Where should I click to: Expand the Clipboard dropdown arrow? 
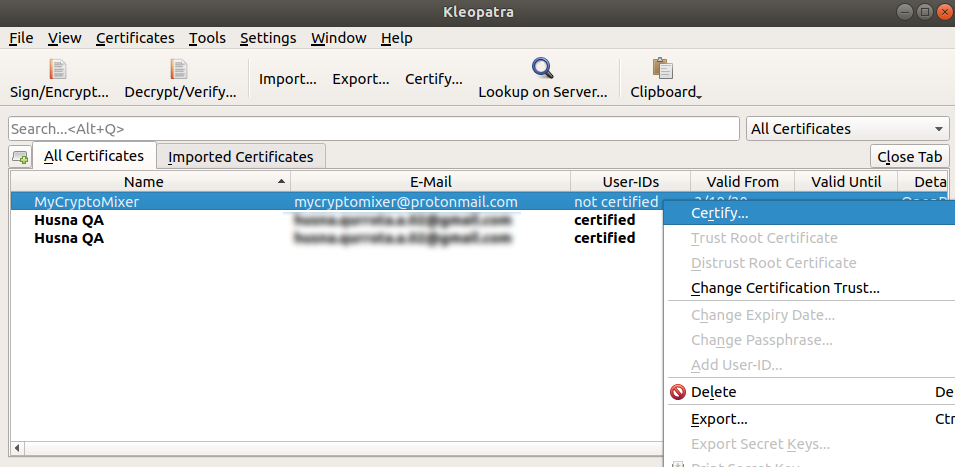(699, 96)
